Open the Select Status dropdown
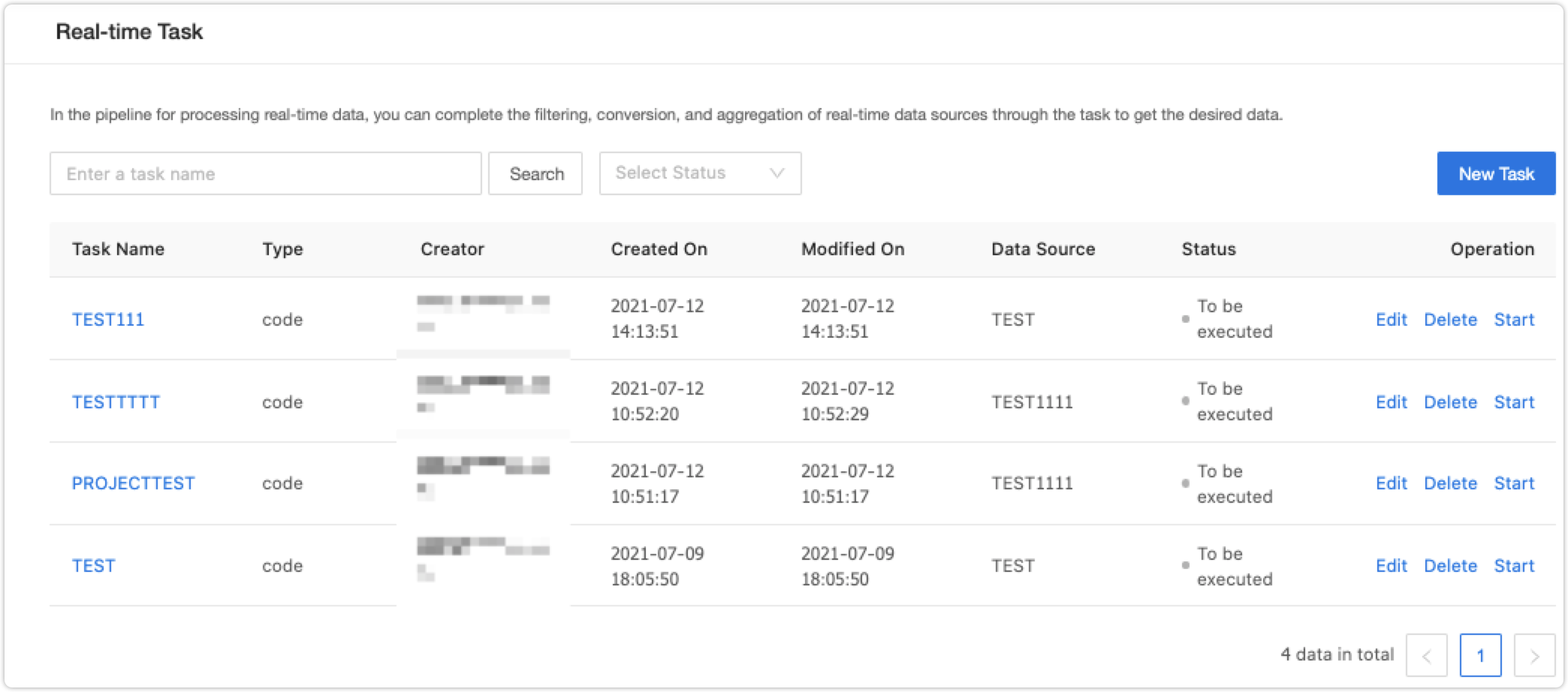 tap(698, 173)
